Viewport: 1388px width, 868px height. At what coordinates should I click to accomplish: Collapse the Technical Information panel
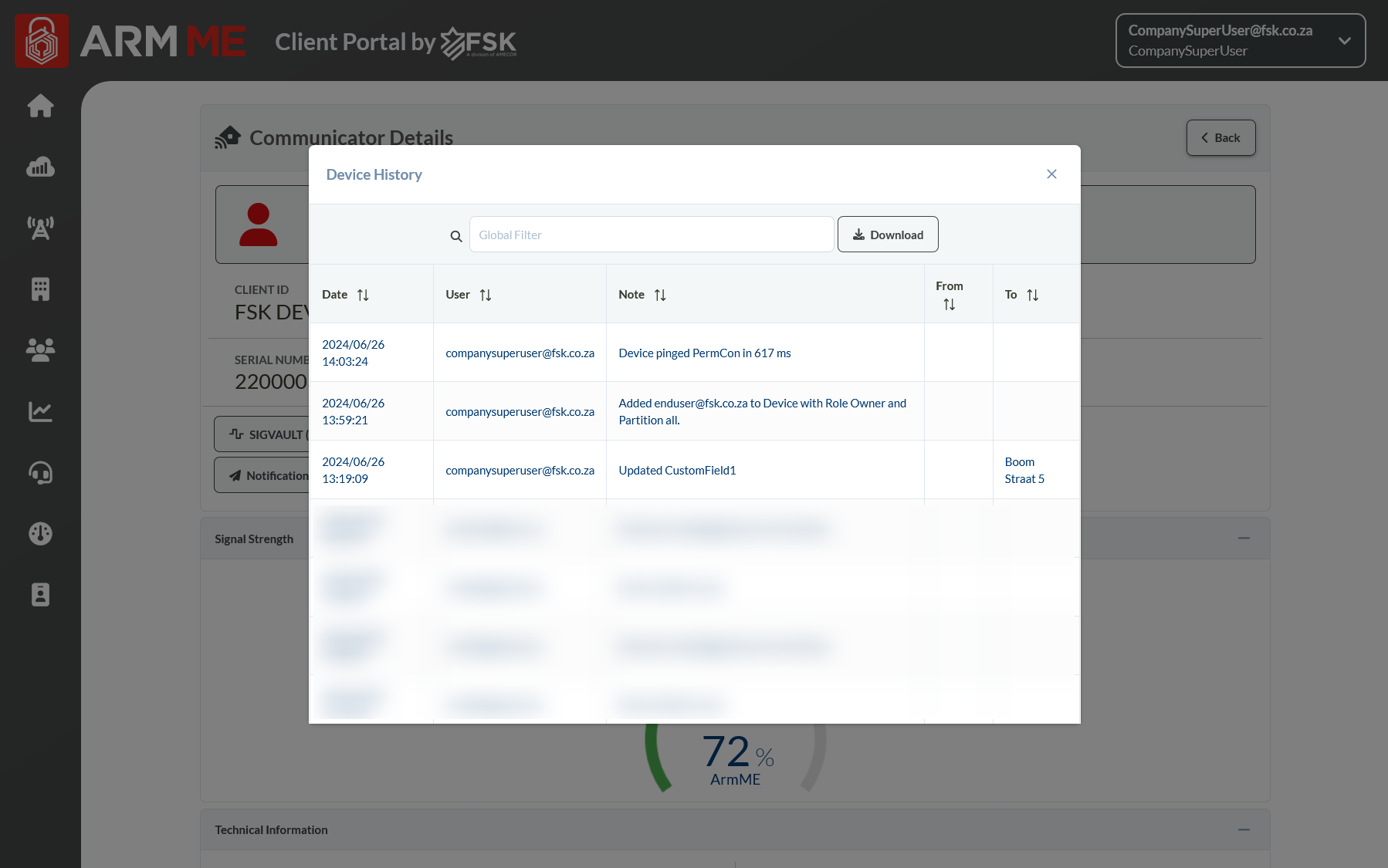[1244, 829]
